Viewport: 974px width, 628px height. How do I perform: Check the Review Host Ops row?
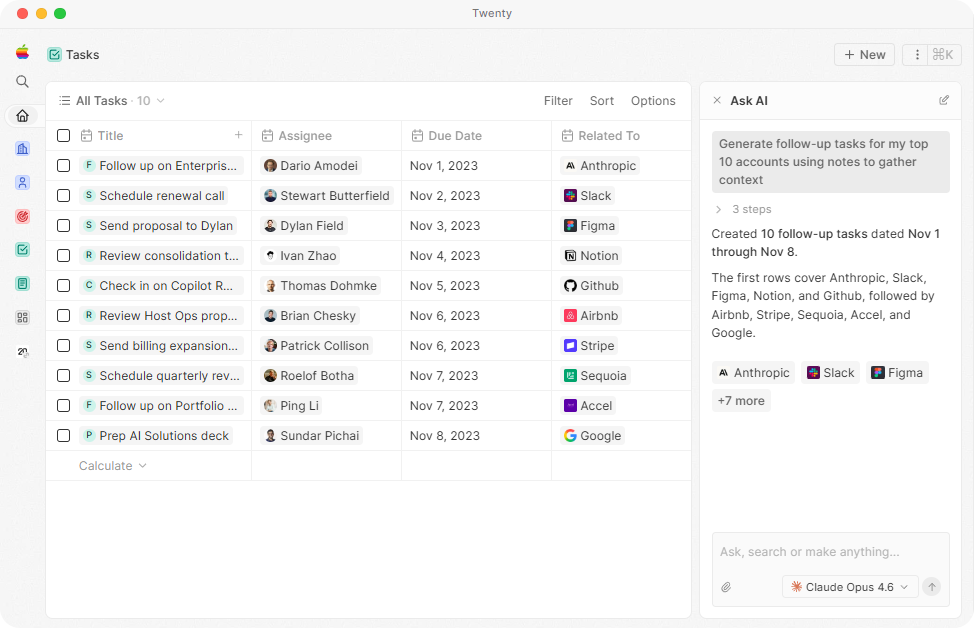(x=63, y=316)
